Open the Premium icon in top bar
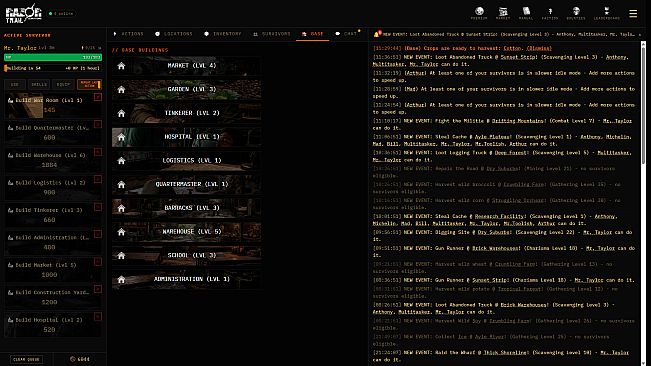The image size is (651, 366). pyautogui.click(x=479, y=13)
